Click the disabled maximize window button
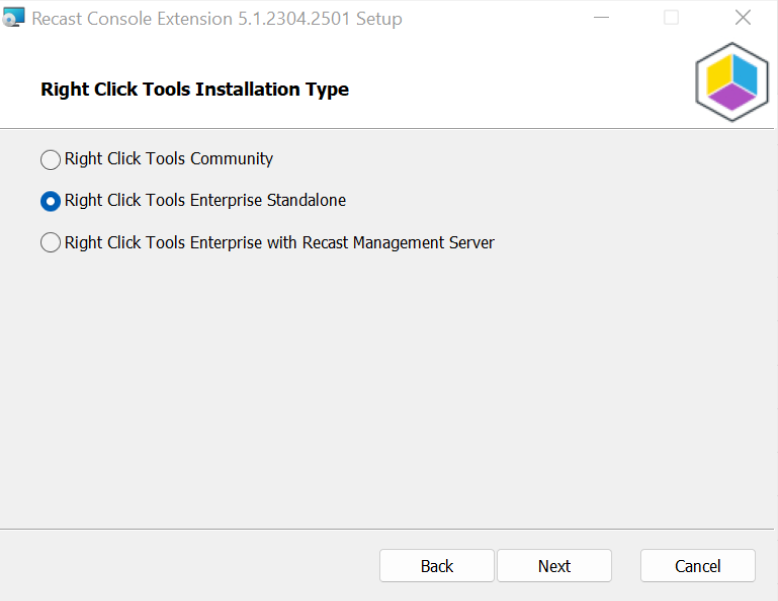778x601 pixels. click(x=671, y=18)
